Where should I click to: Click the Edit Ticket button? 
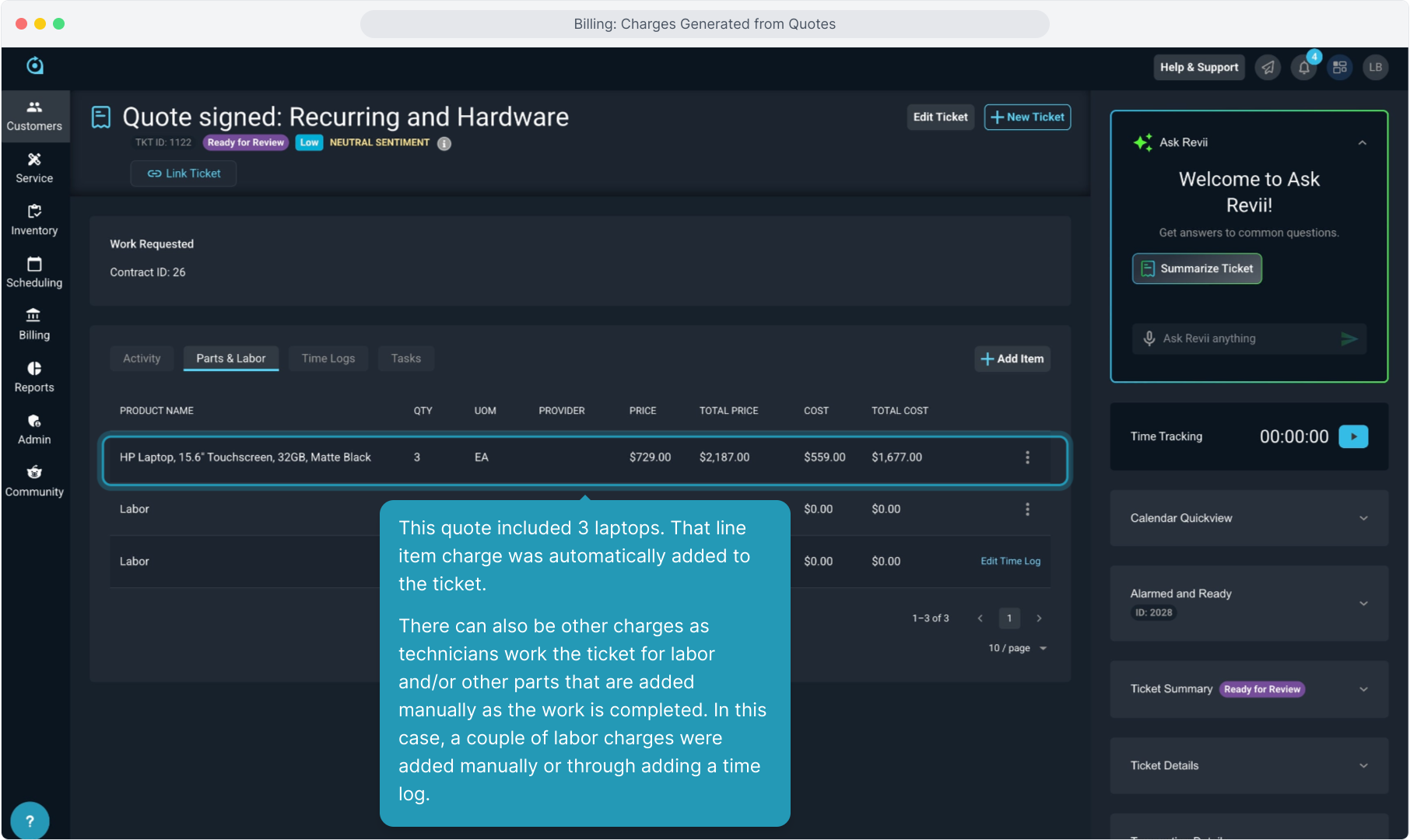click(x=940, y=117)
